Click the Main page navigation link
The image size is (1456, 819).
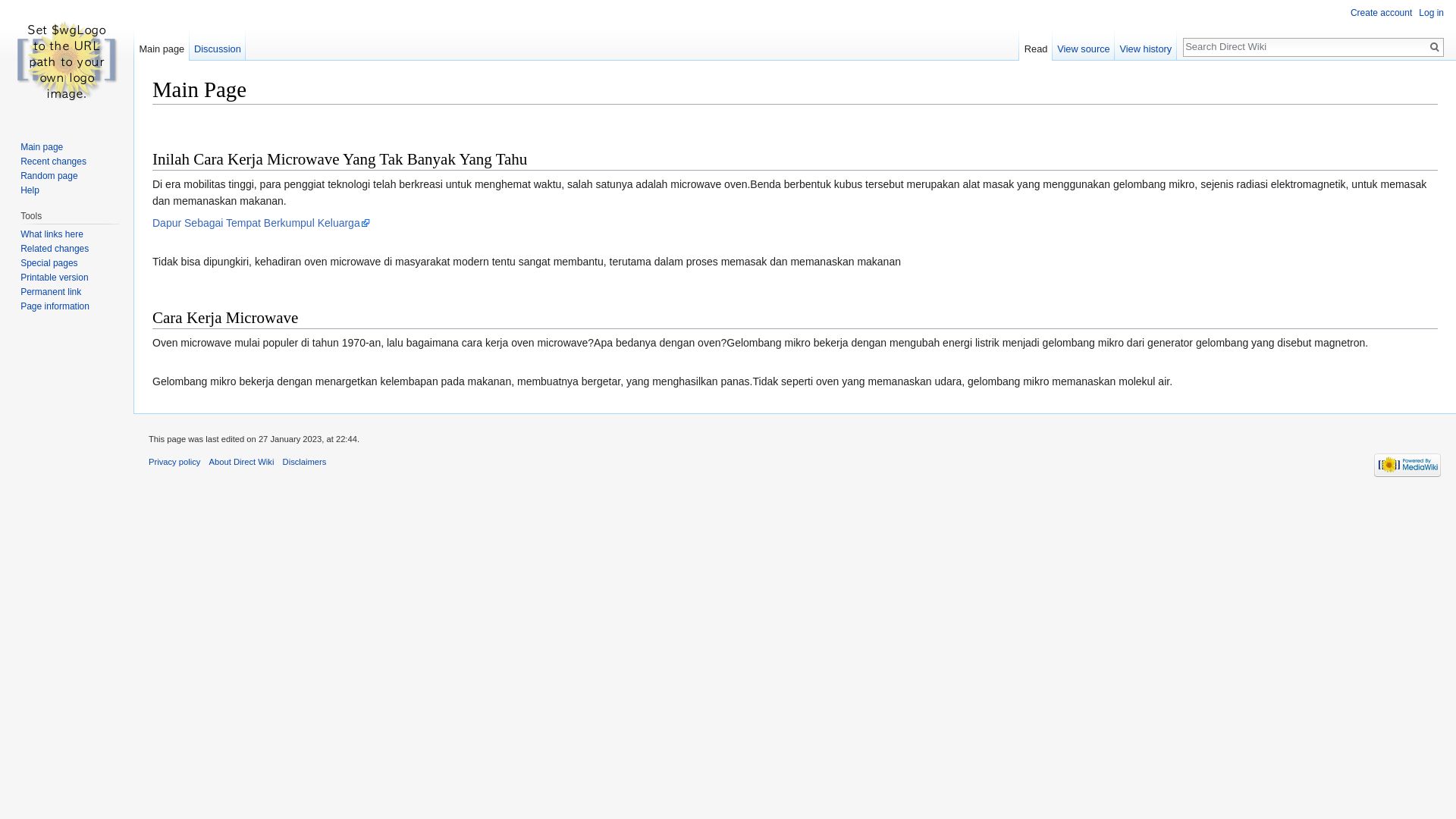click(41, 146)
